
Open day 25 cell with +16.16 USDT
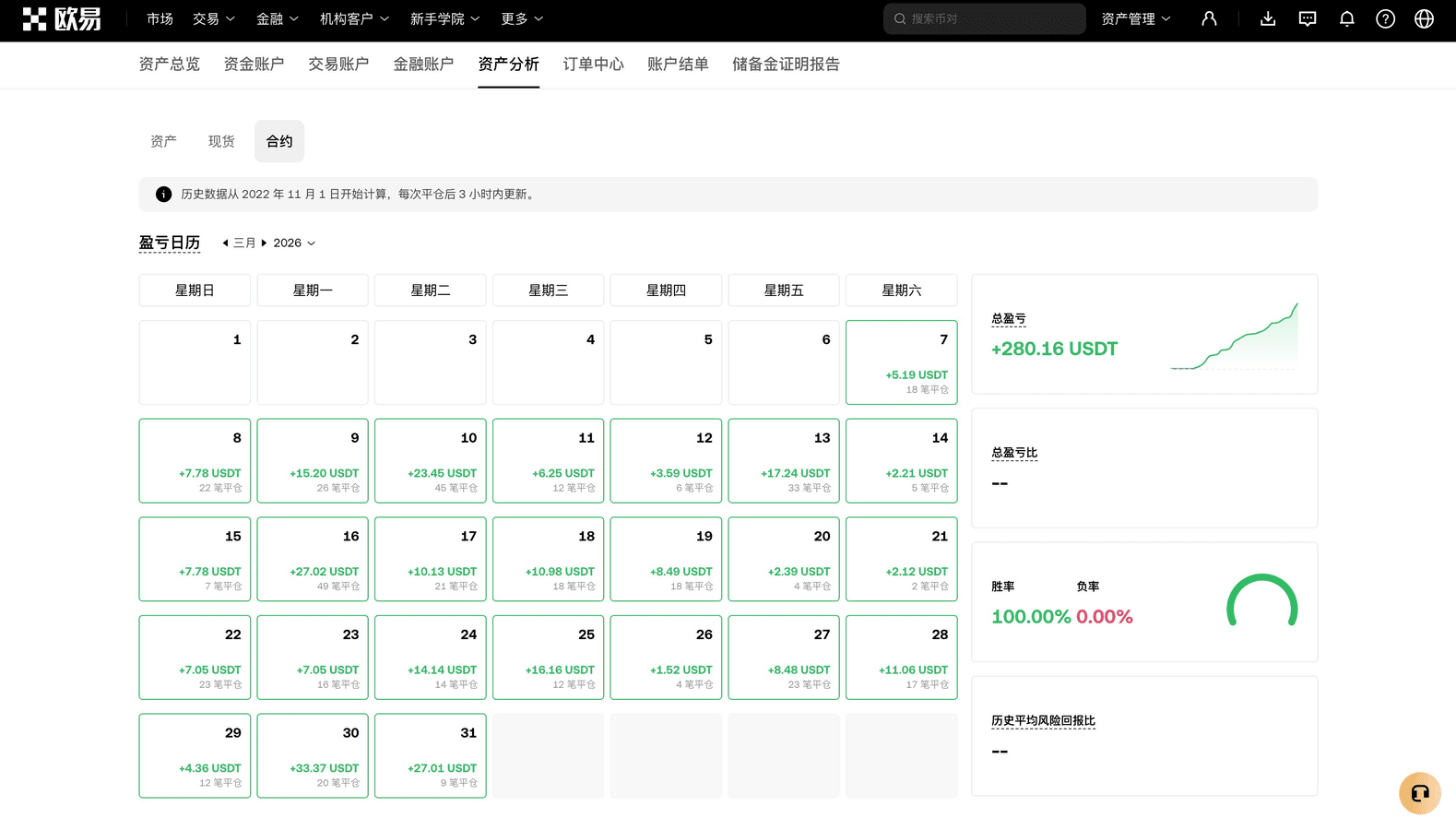point(548,658)
